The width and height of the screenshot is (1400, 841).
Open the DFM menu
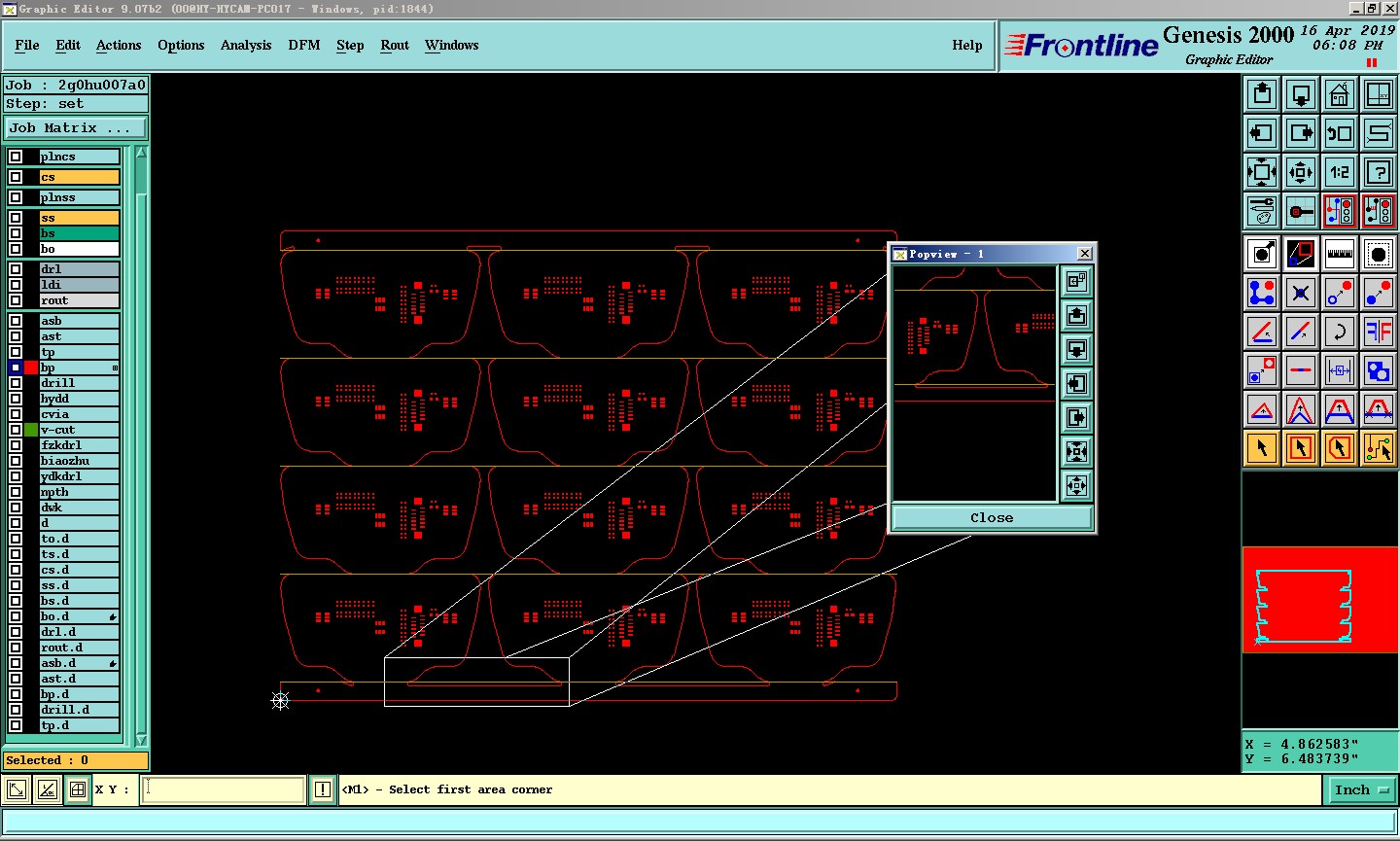point(304,45)
